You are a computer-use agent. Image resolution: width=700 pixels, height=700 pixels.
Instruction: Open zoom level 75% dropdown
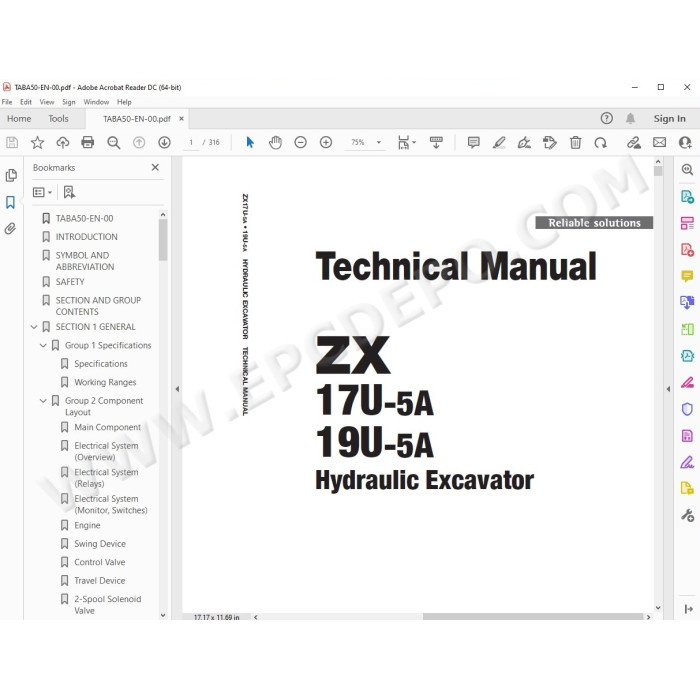pyautogui.click(x=379, y=142)
